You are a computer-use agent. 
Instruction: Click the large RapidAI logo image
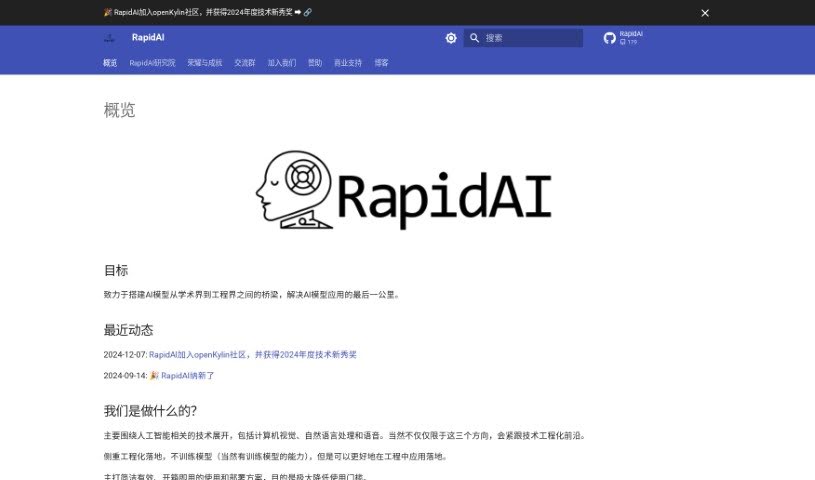coord(403,190)
